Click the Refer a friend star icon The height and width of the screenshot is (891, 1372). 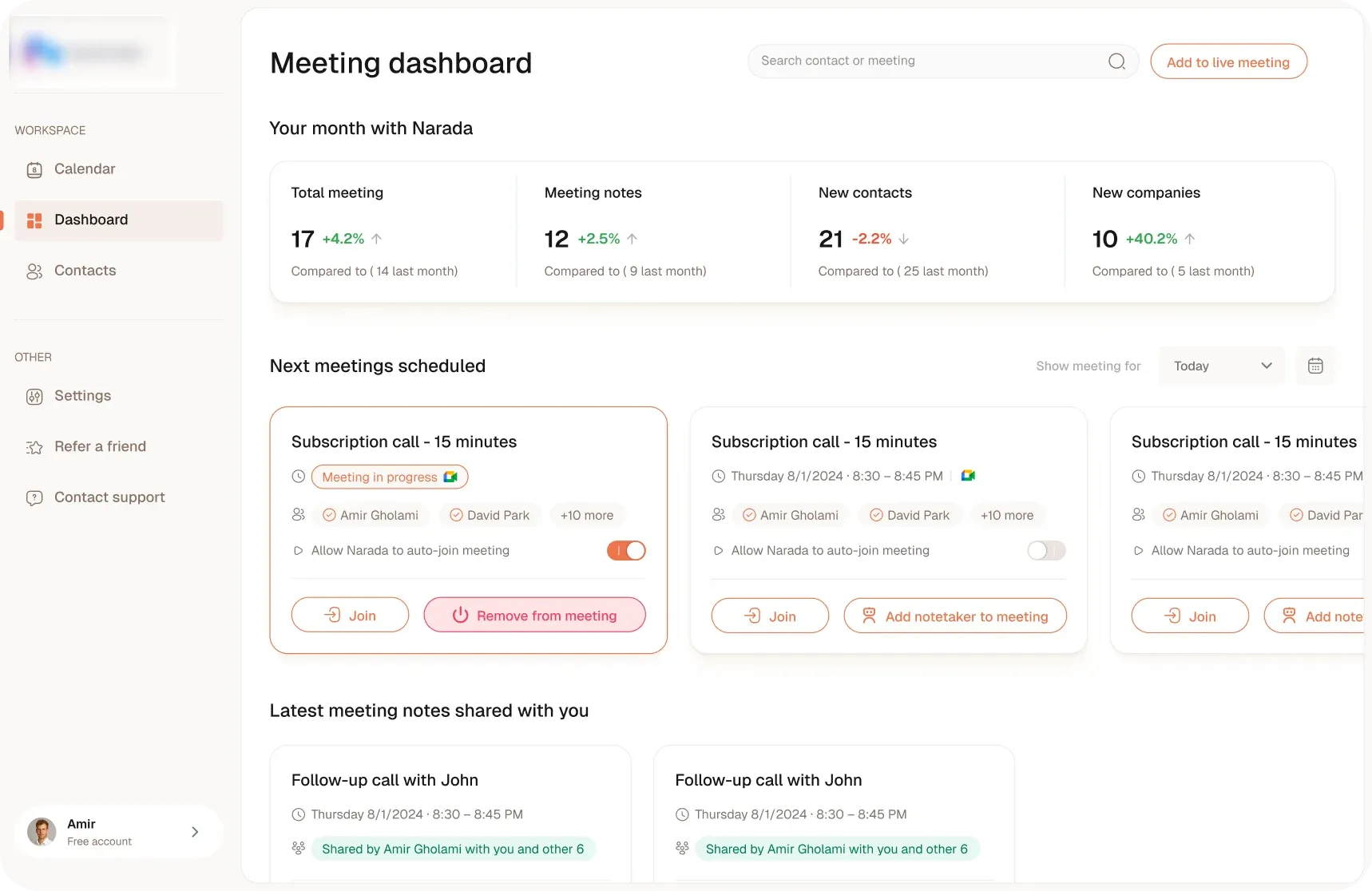pos(34,447)
